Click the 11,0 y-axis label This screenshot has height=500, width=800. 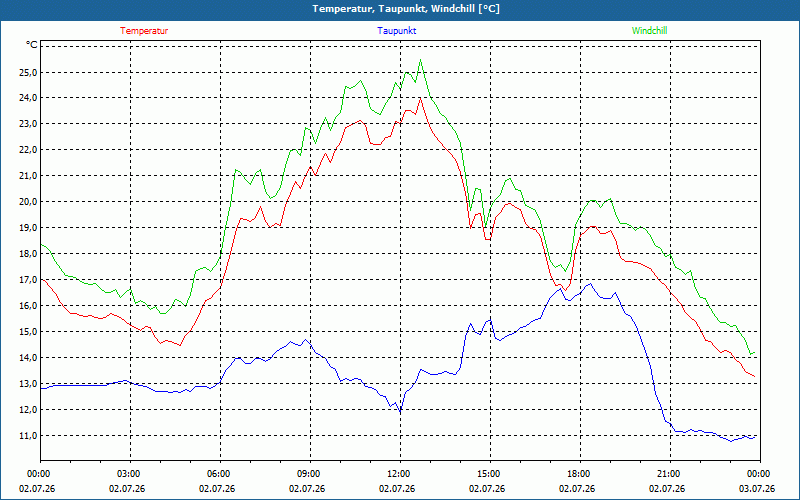coord(28,436)
